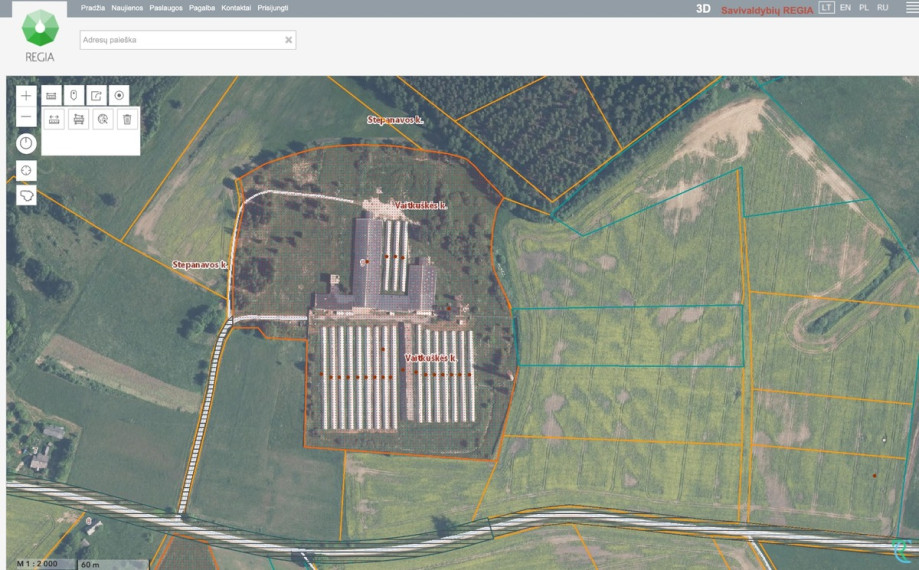Choose the distance measurement tool with arrows
Viewport: 919px width, 570px height.
(54, 120)
